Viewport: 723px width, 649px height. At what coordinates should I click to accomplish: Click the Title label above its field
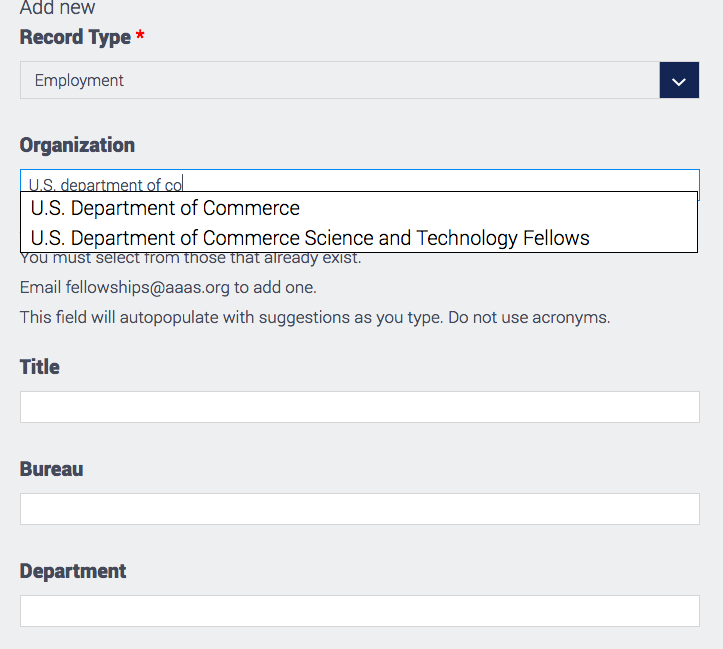(40, 367)
